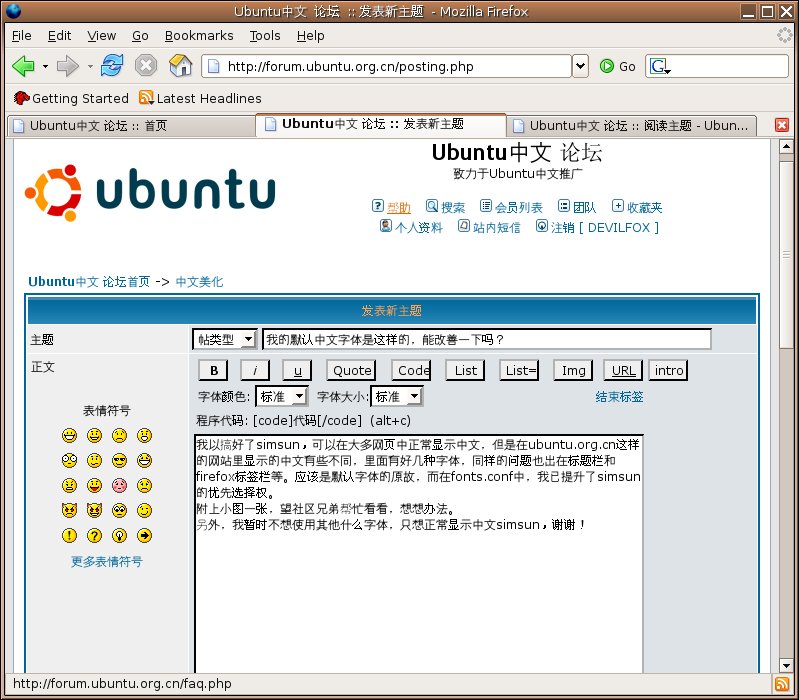Insert the frowning evil horned emoticon

click(69, 510)
